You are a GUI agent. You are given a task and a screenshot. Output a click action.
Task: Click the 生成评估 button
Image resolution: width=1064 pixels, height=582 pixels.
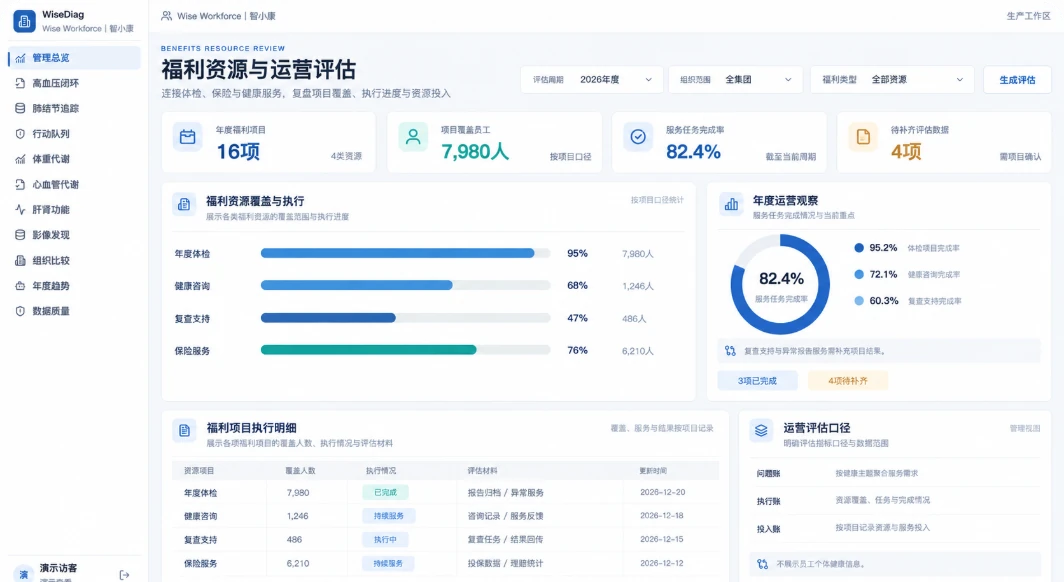(1017, 79)
